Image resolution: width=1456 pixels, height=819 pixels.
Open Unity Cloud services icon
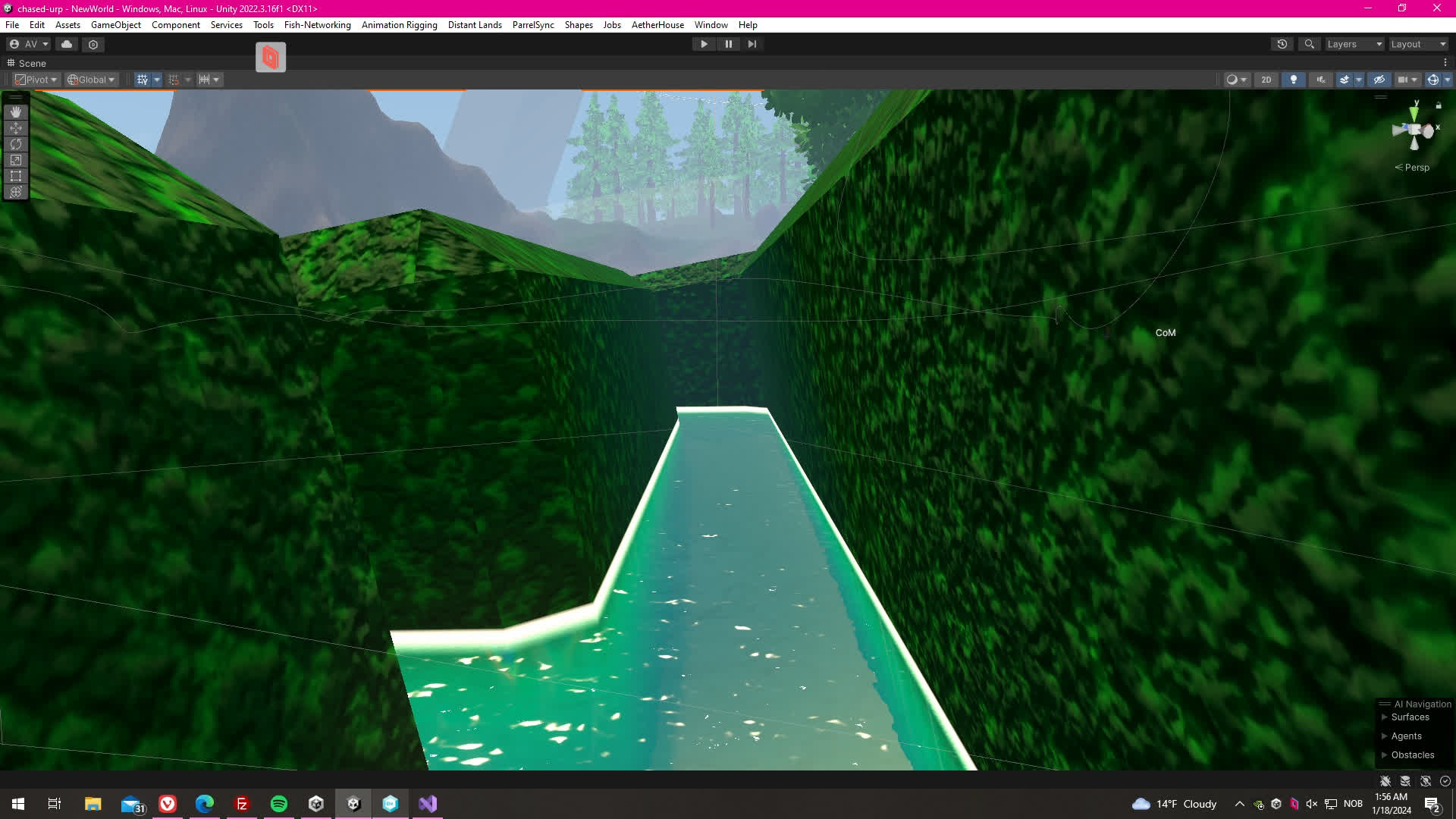click(67, 44)
